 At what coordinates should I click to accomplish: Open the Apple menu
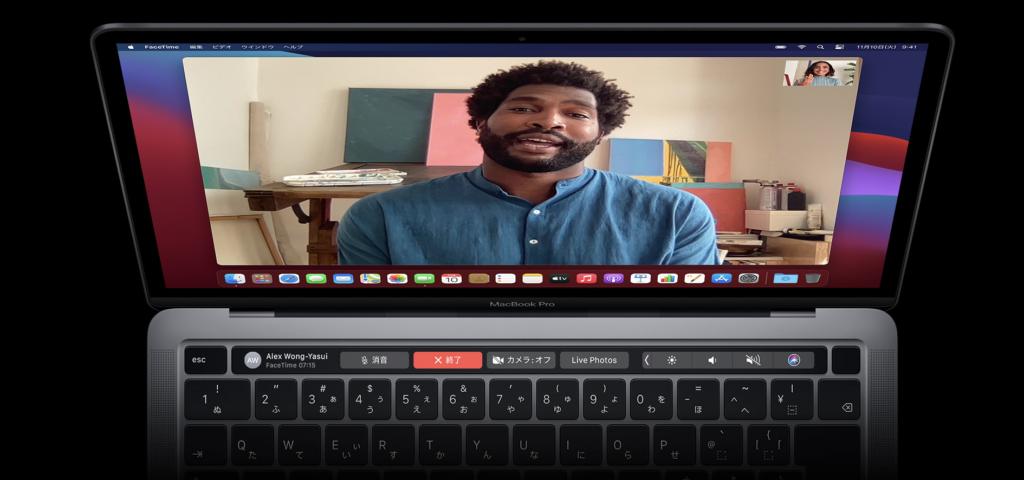click(131, 47)
